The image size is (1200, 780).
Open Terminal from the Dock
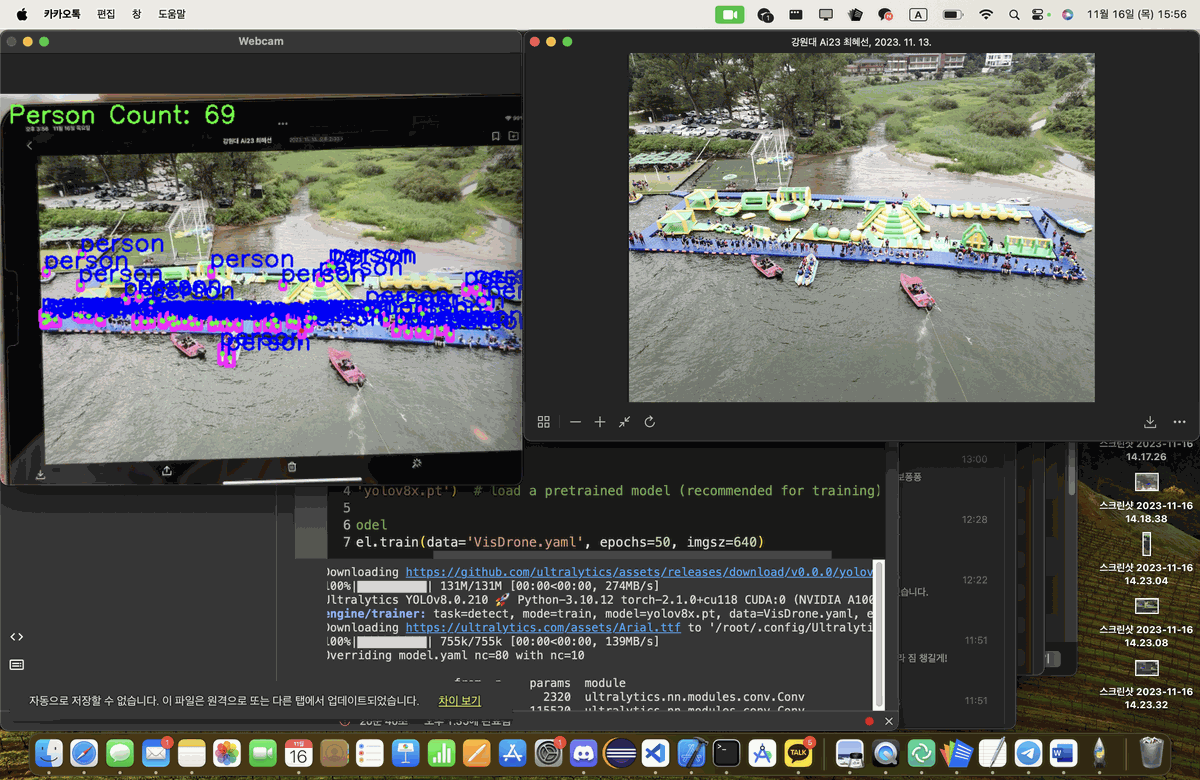(x=726, y=753)
